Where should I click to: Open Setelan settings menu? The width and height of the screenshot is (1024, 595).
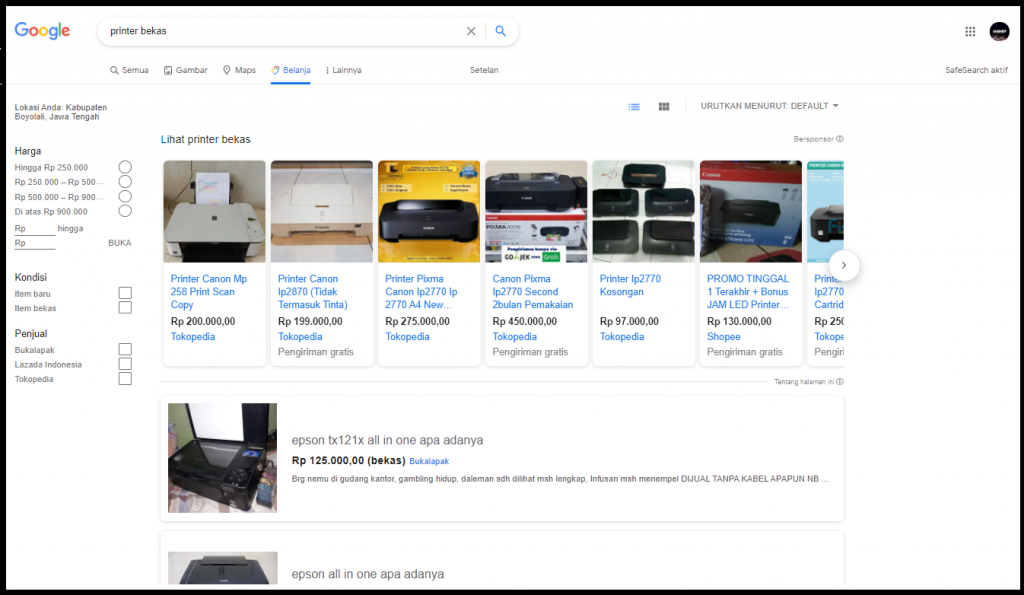pyautogui.click(x=484, y=70)
